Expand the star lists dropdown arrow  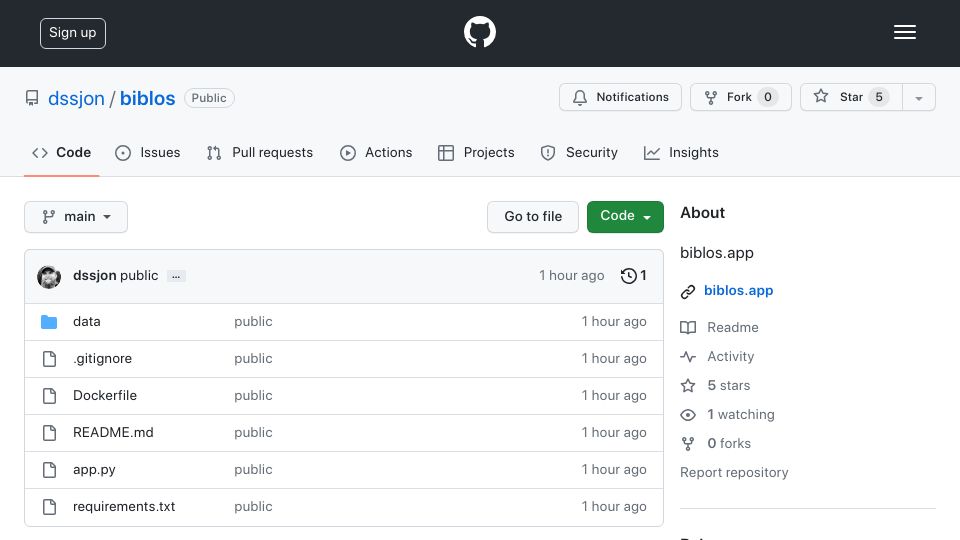(918, 98)
